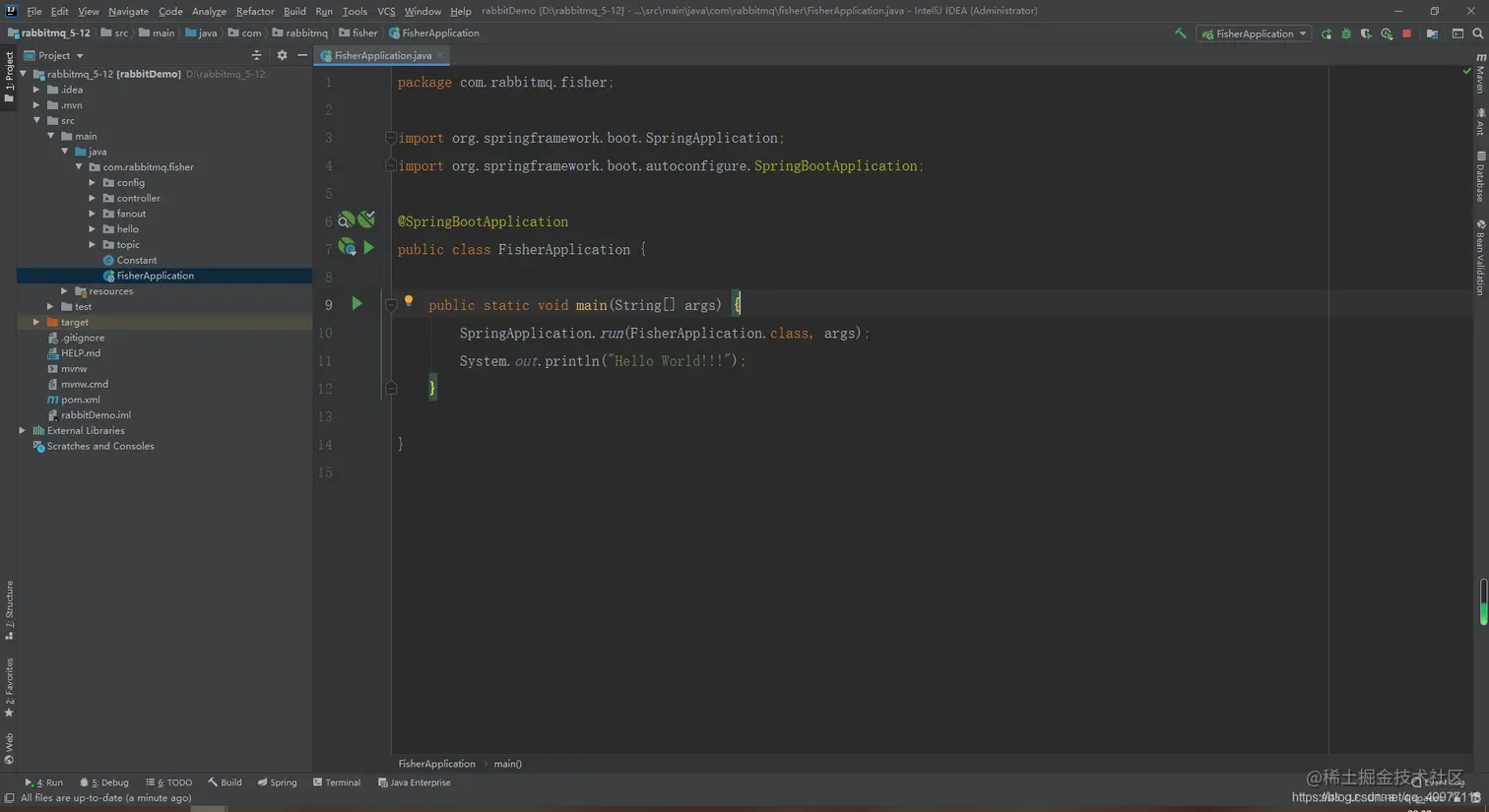Open Java Enterprise tool window
The width and height of the screenshot is (1489, 812).
[414, 782]
